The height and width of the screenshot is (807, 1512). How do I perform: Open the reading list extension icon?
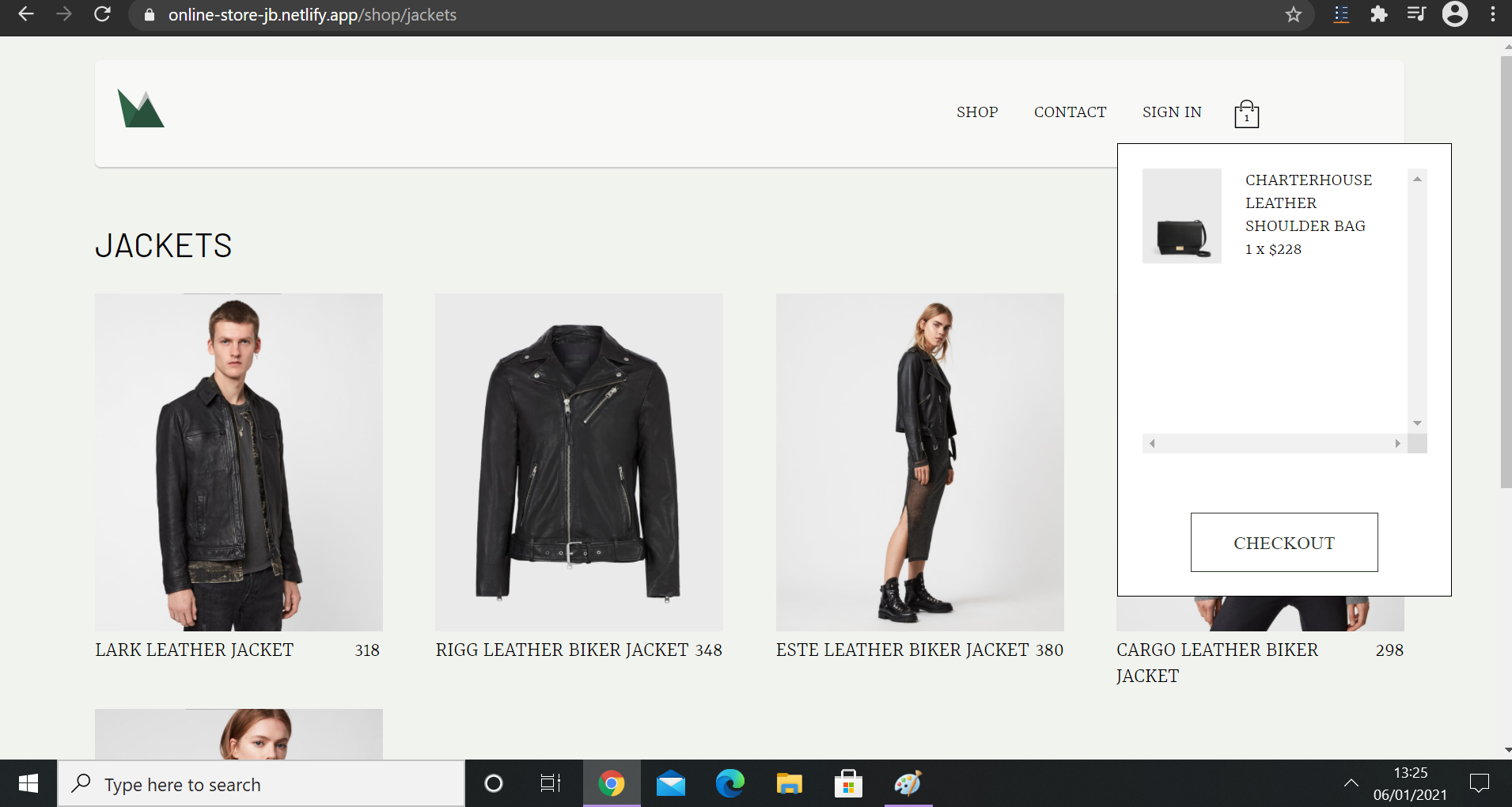(1341, 14)
